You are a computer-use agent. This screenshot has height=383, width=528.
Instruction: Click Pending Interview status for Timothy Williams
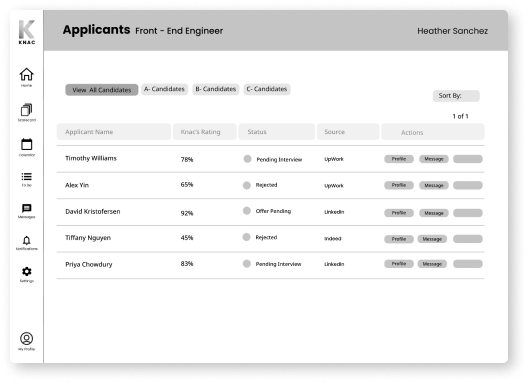[x=279, y=159]
